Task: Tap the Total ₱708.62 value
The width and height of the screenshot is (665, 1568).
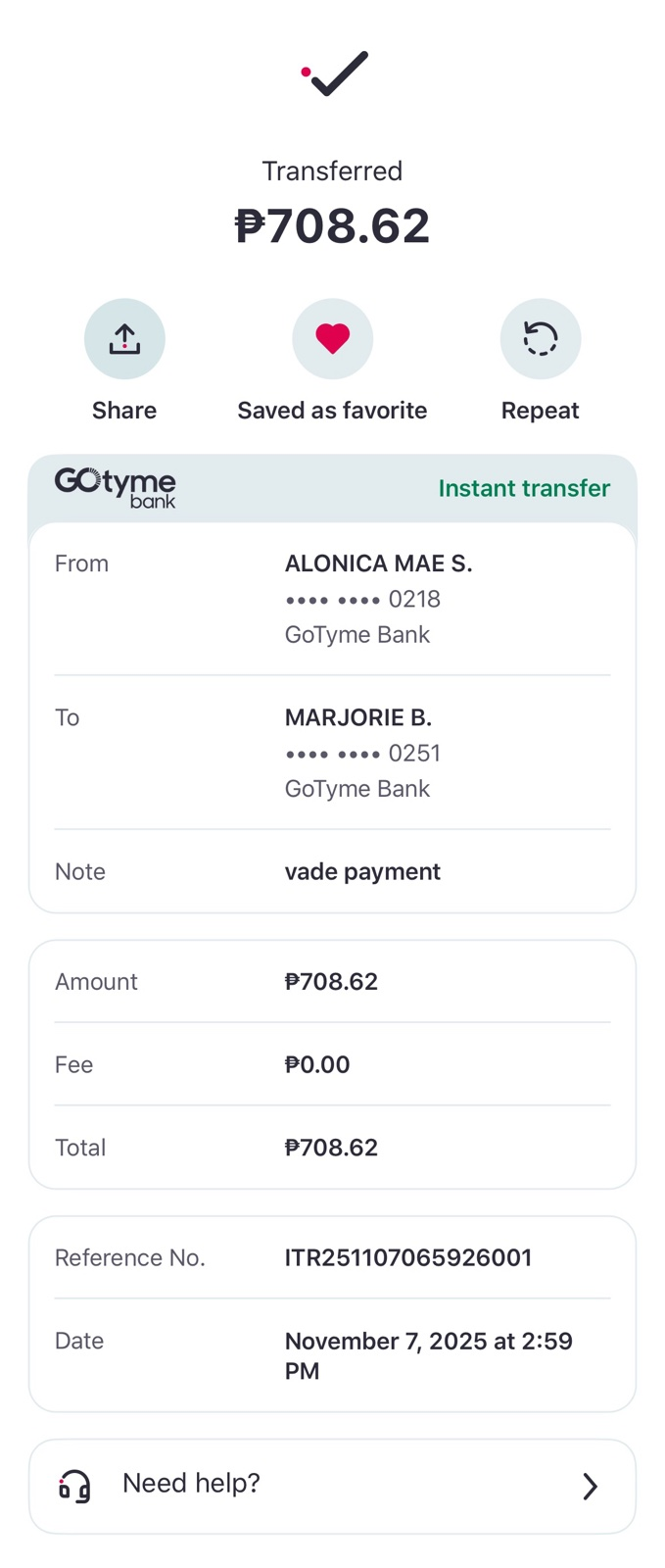Action: [x=331, y=1148]
